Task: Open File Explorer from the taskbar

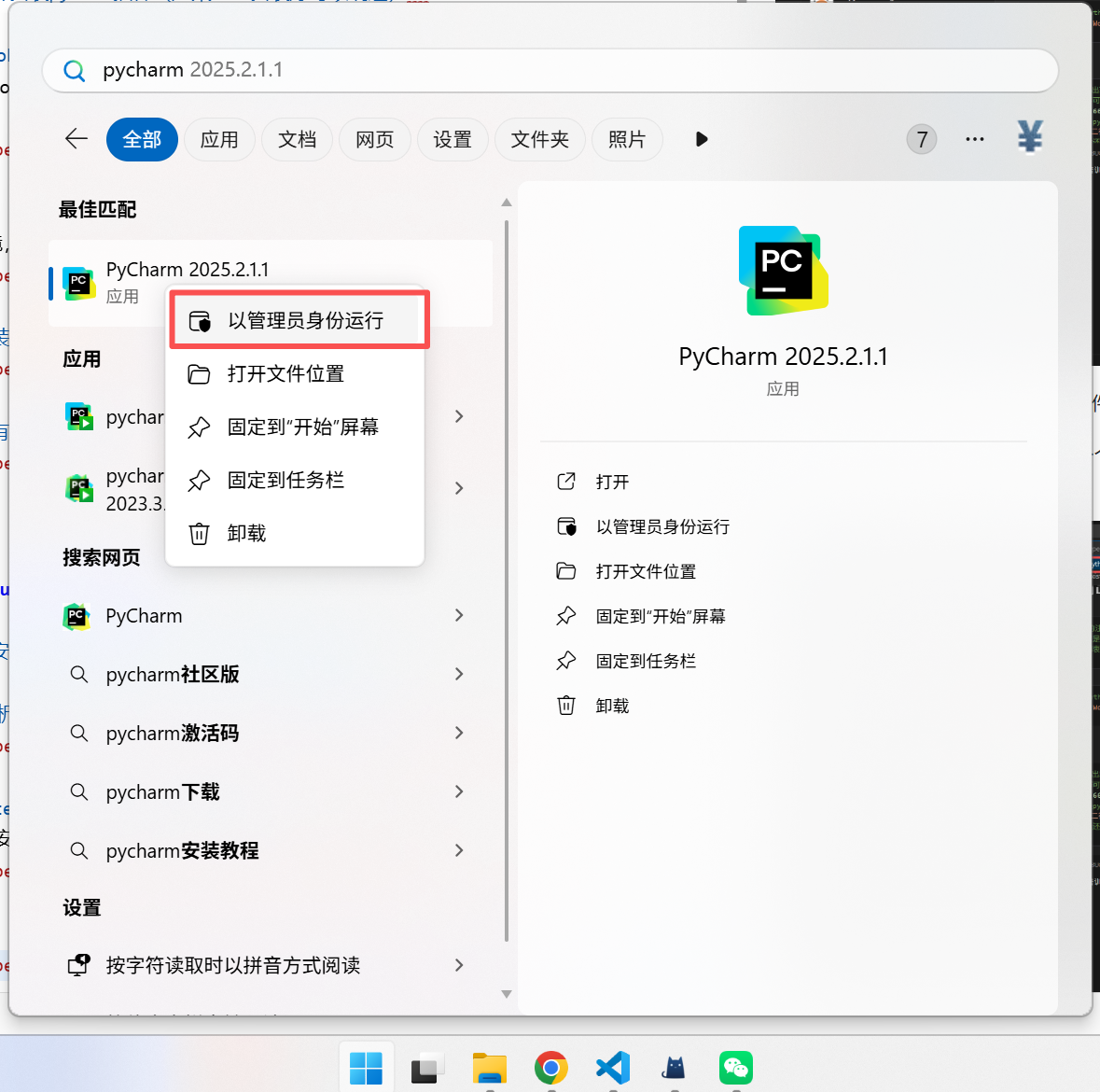Action: pyautogui.click(x=489, y=1067)
